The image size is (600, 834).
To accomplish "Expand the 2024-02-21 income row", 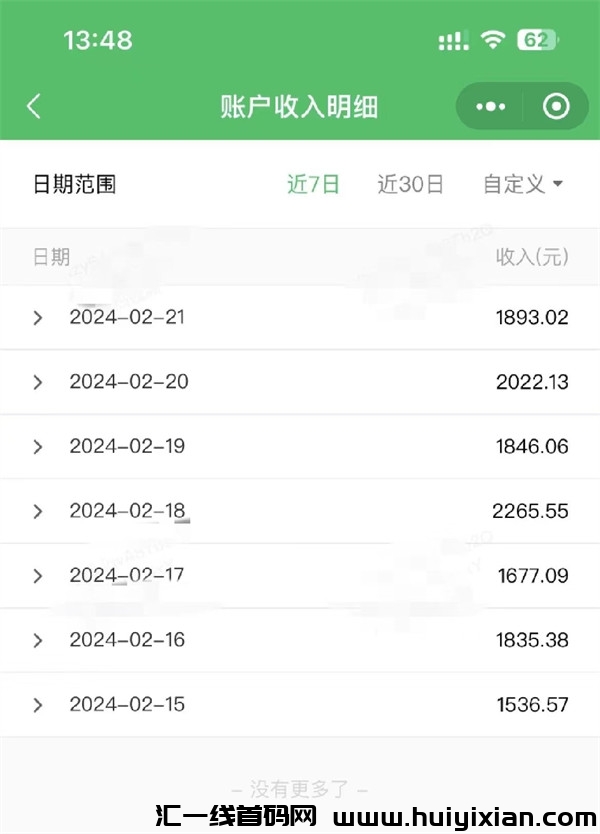I will click(38, 318).
